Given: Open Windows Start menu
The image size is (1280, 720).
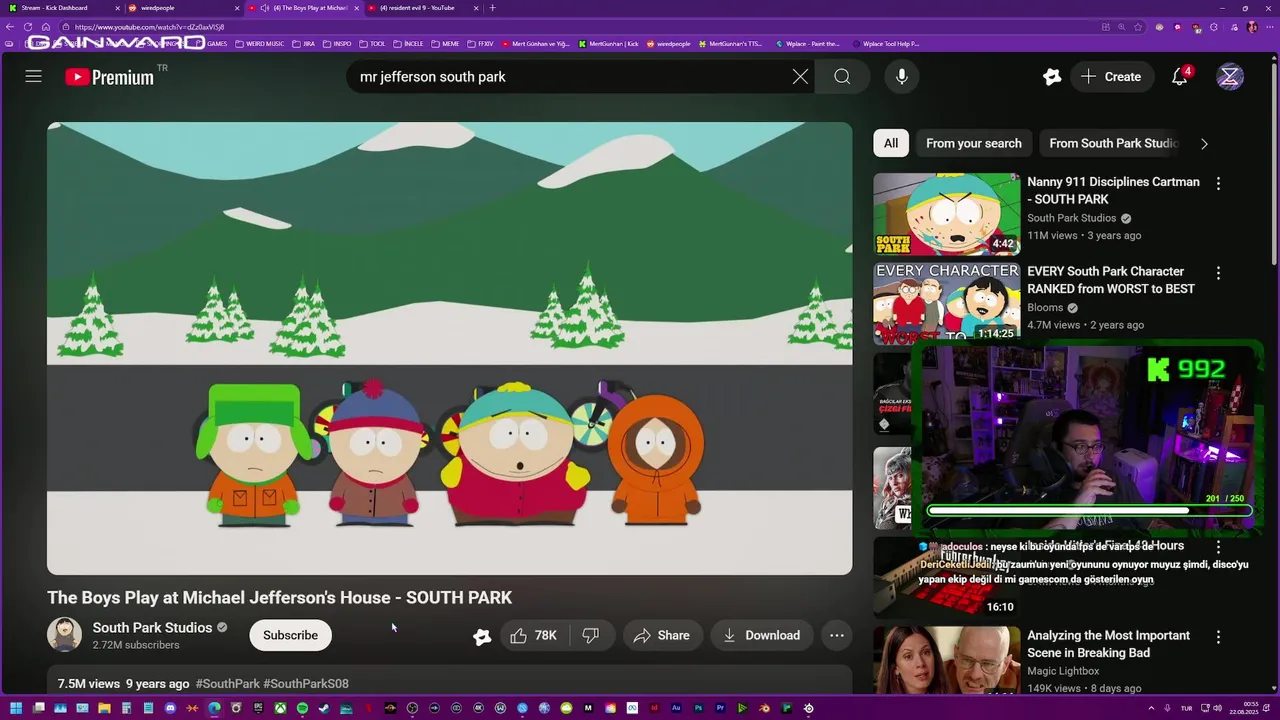Looking at the screenshot, I should pos(16,708).
